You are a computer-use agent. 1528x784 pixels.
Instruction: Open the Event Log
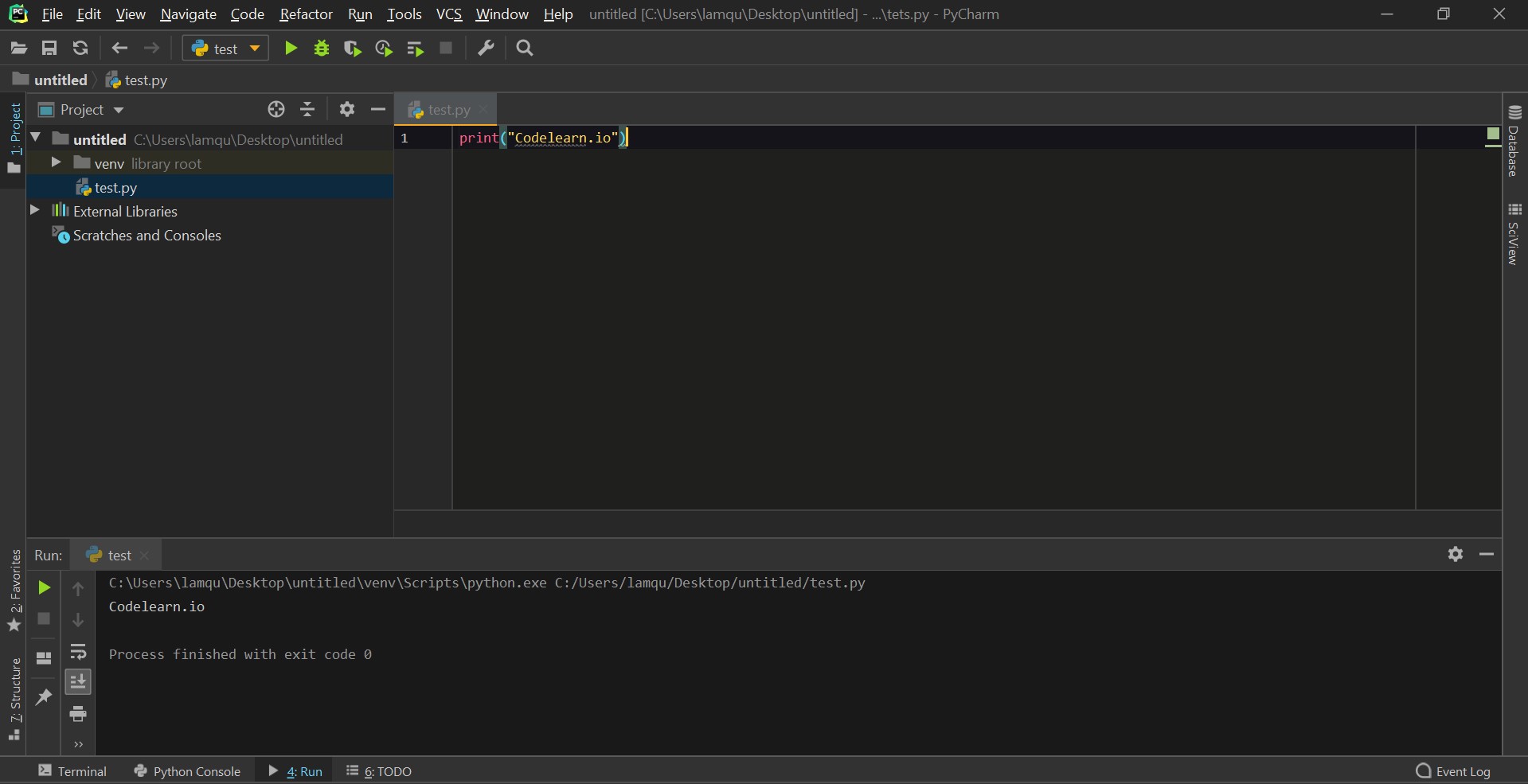pos(1464,770)
